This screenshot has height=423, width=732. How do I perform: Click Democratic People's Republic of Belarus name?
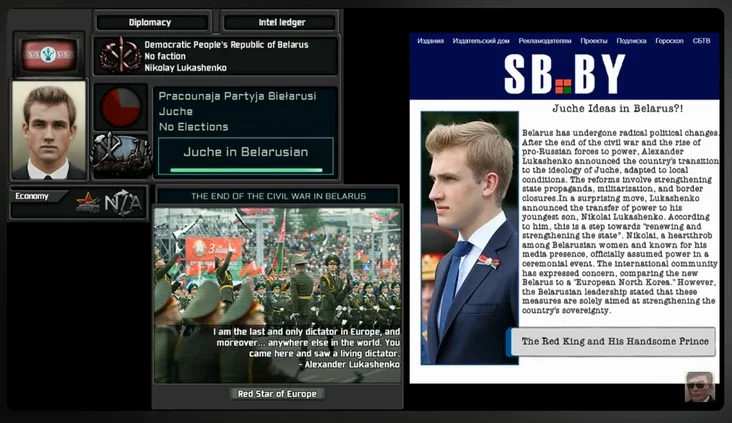(226, 45)
